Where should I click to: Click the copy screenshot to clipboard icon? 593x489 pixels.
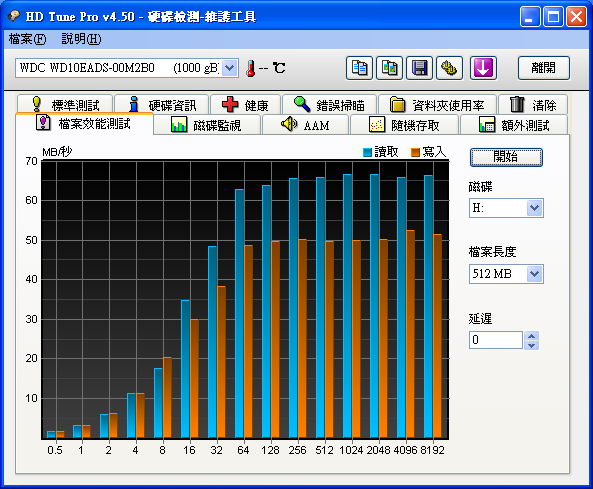coord(389,68)
